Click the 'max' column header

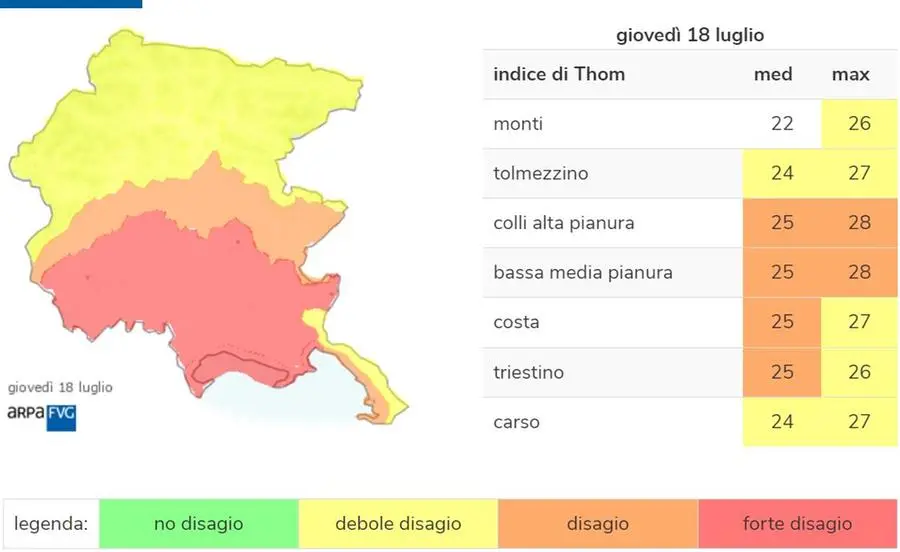click(x=851, y=74)
